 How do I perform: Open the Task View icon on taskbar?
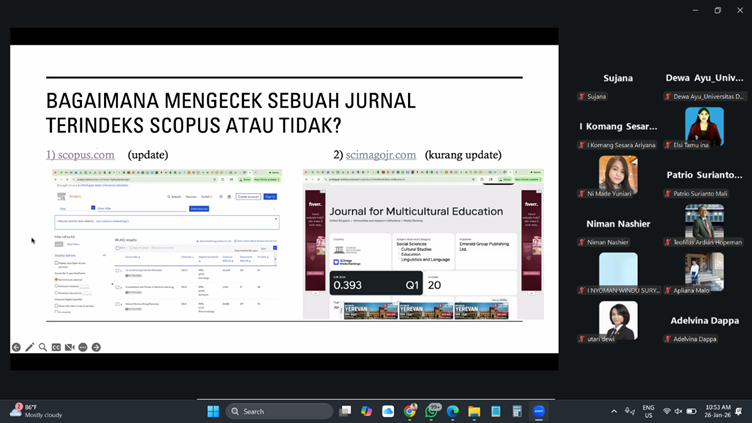click(345, 411)
